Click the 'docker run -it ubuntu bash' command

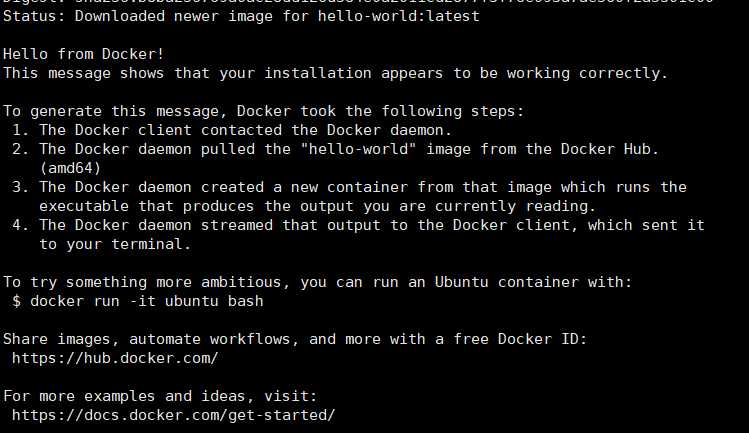[147, 301]
